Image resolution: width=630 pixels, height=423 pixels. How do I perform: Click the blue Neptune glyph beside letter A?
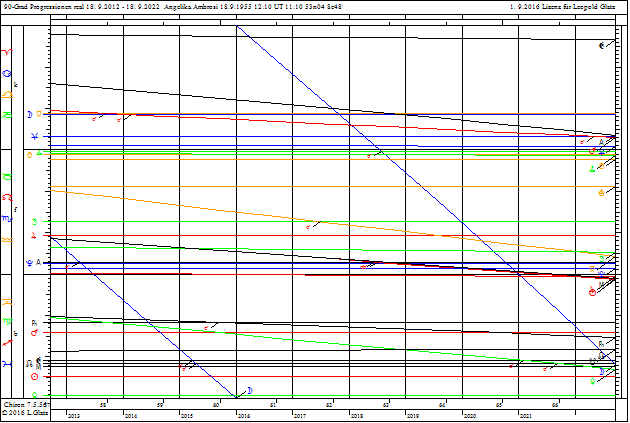tap(30, 264)
